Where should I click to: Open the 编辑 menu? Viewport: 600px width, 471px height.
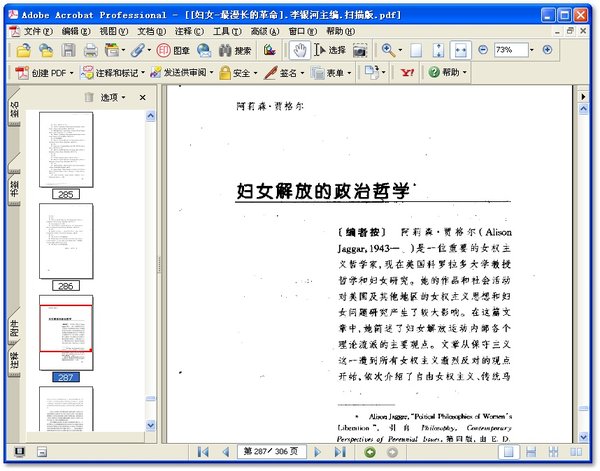(x=76, y=31)
